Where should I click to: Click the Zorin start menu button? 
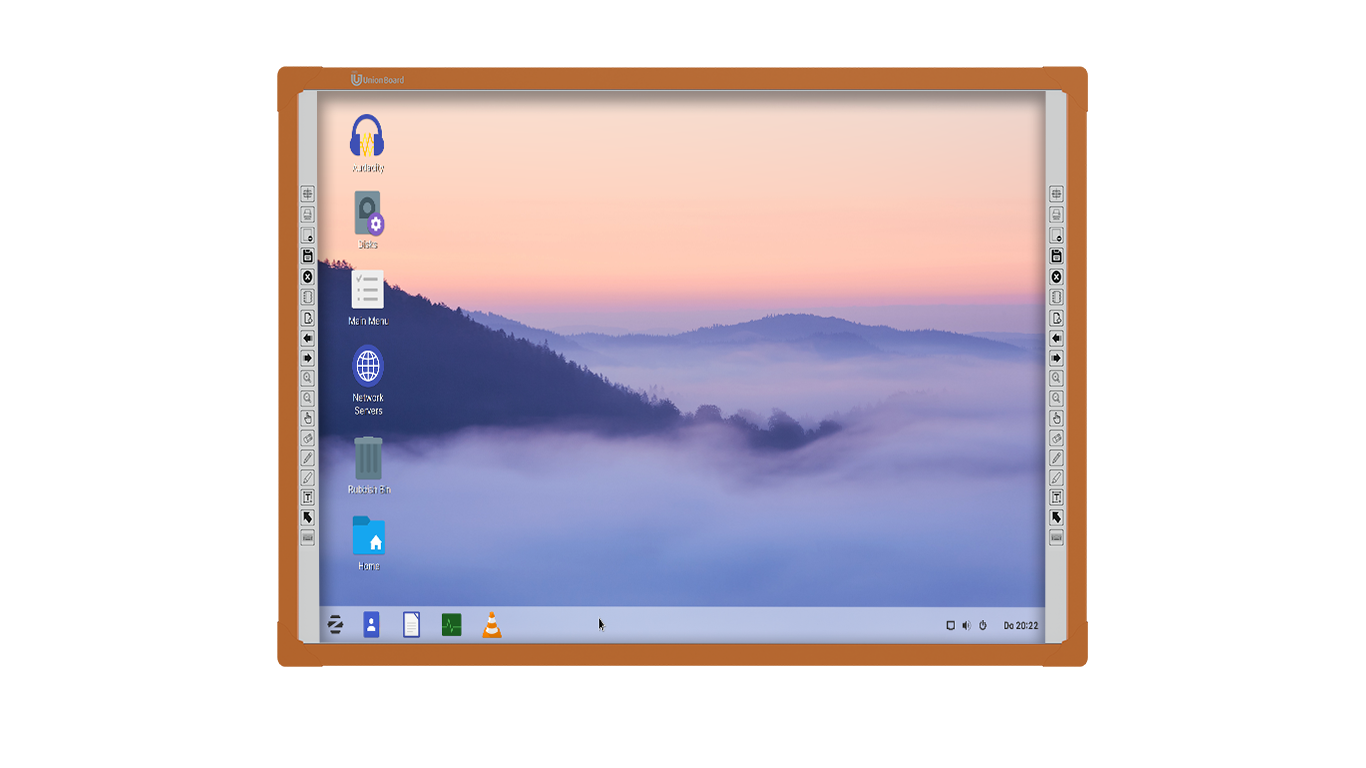[x=335, y=625]
